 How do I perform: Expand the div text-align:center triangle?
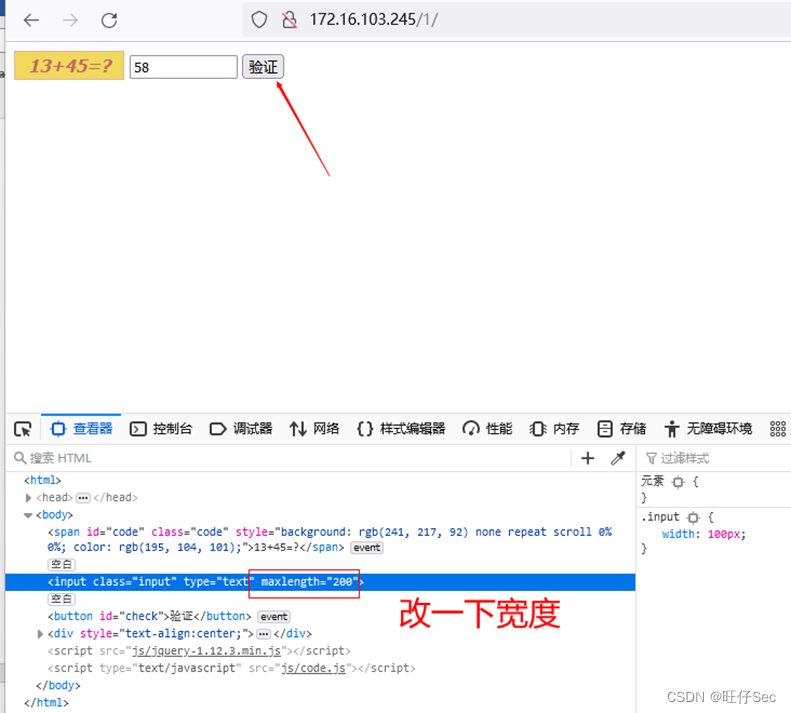(x=40, y=634)
